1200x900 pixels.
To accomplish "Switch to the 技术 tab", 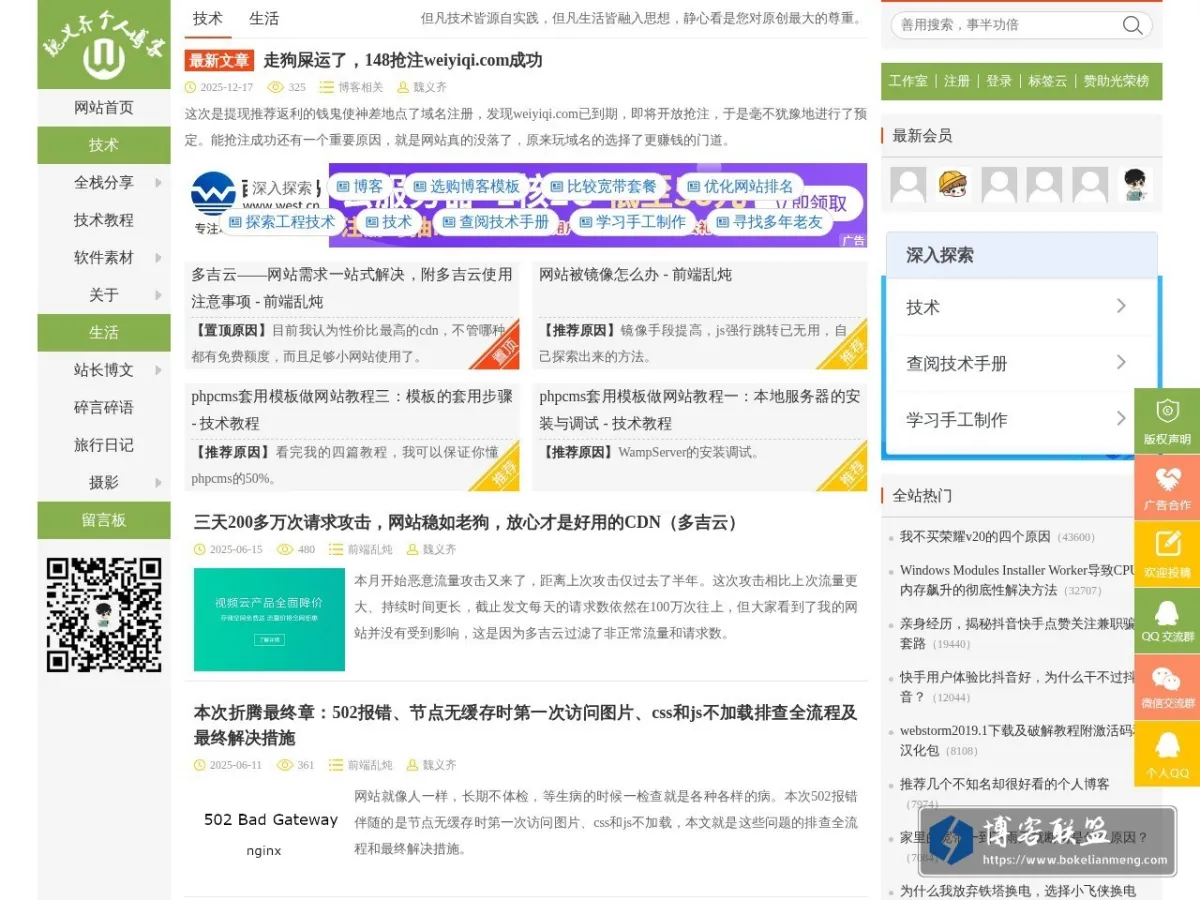I will [x=208, y=18].
